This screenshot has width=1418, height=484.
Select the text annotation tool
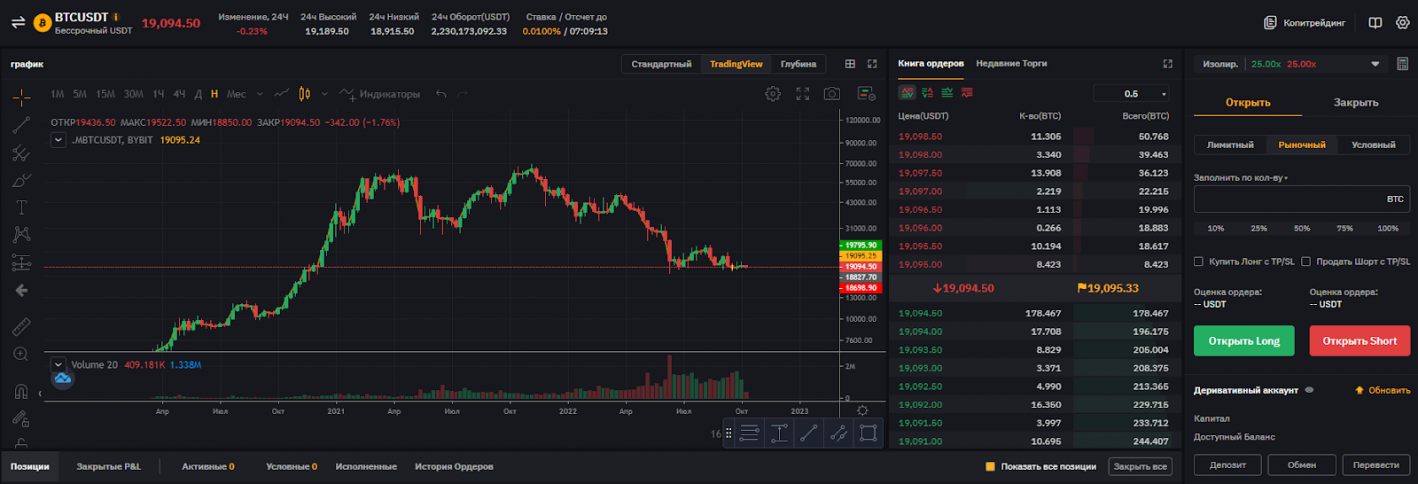coord(22,208)
